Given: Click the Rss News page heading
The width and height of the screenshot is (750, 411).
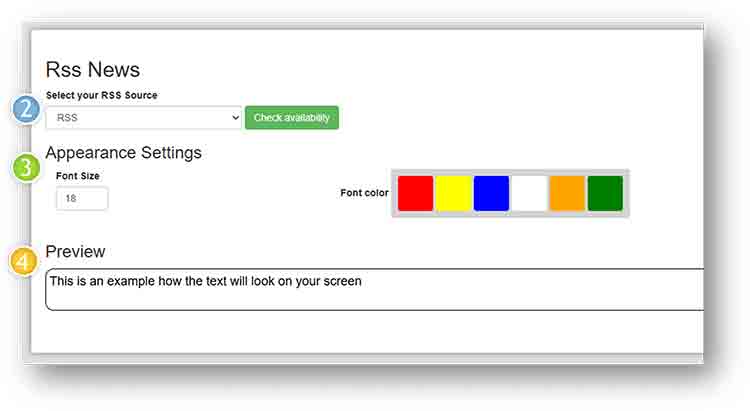Looking at the screenshot, I should [x=93, y=70].
